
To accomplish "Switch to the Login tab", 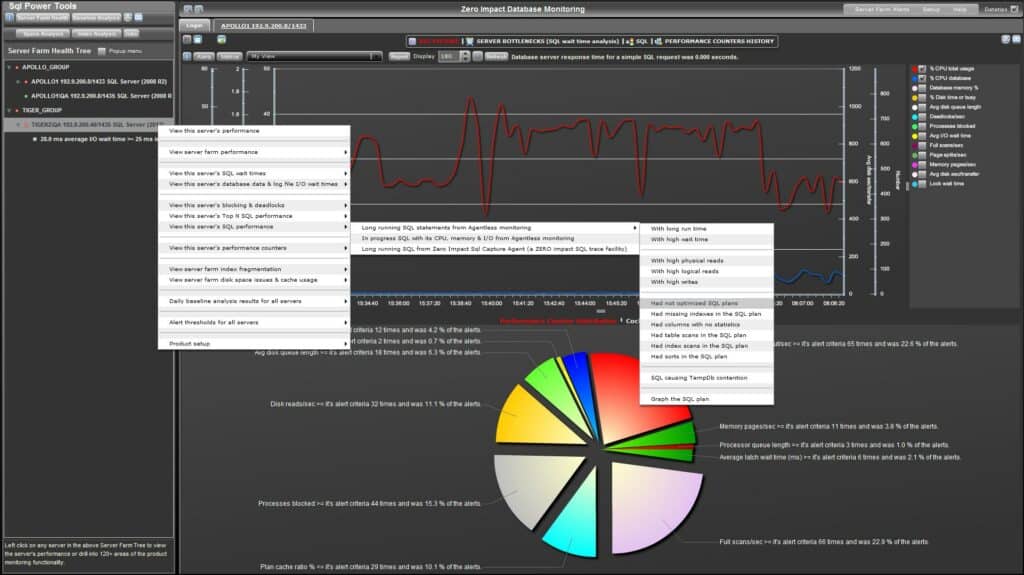I will 195,25.
